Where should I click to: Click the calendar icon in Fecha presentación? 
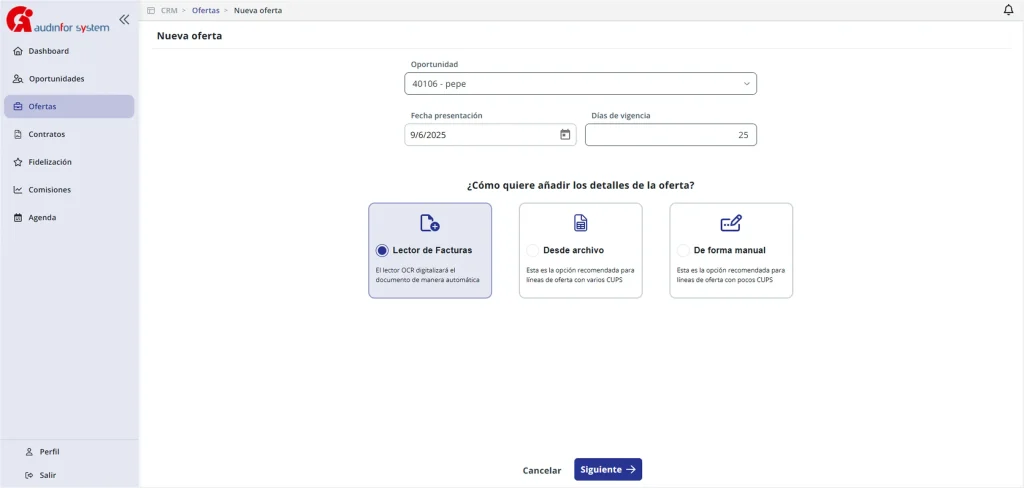[565, 134]
